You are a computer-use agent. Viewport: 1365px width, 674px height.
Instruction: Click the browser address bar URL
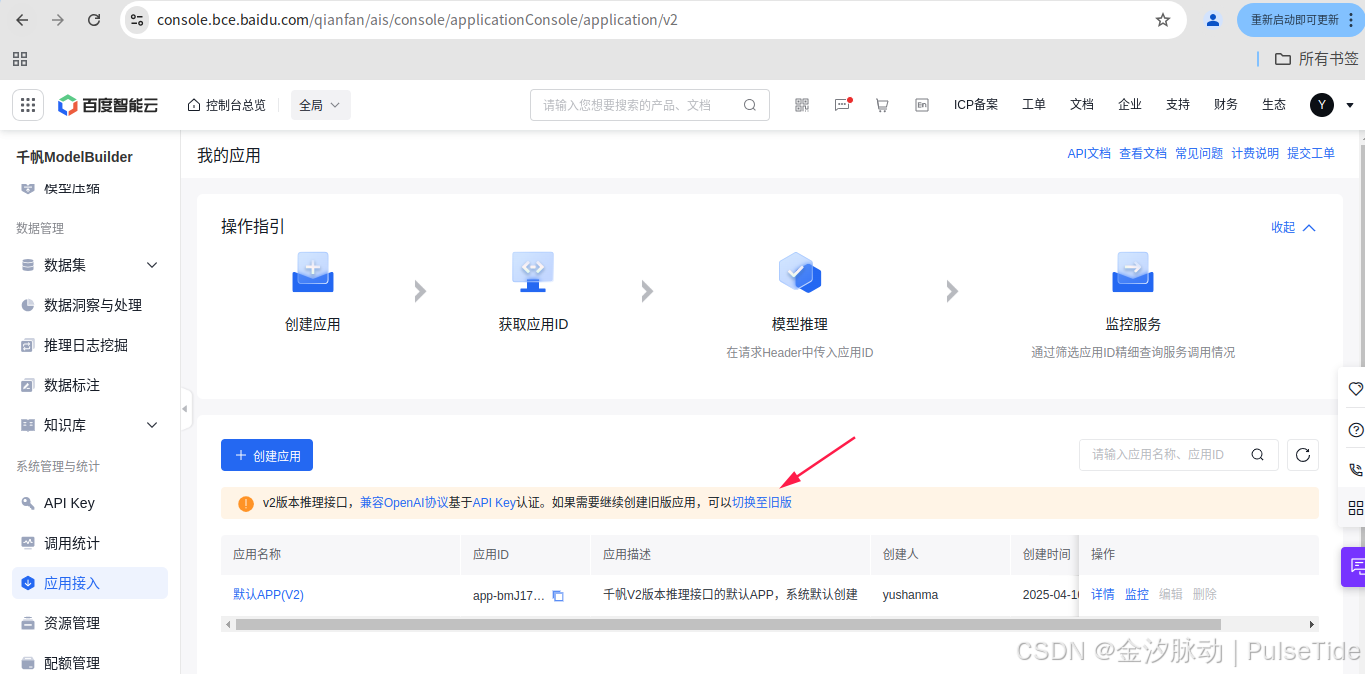point(417,20)
